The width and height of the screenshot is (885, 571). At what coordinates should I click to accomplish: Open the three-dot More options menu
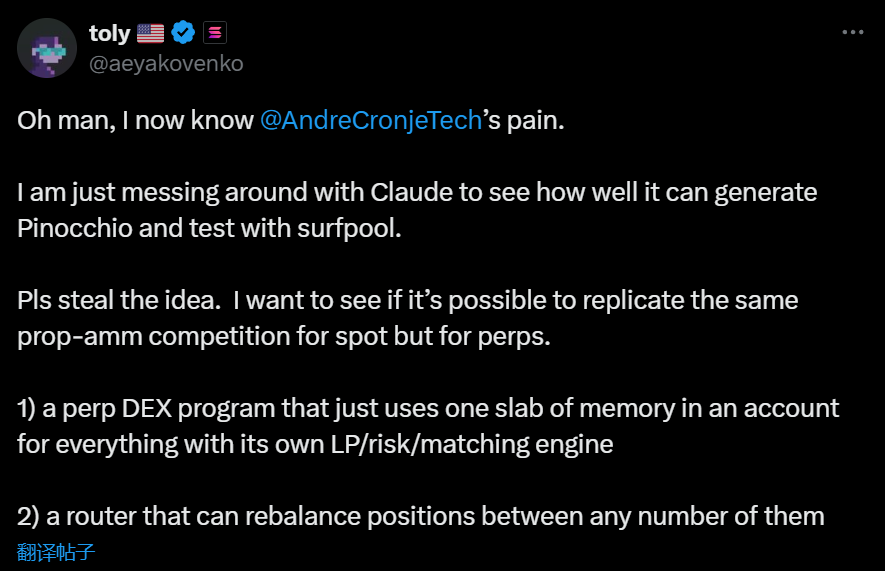852,32
